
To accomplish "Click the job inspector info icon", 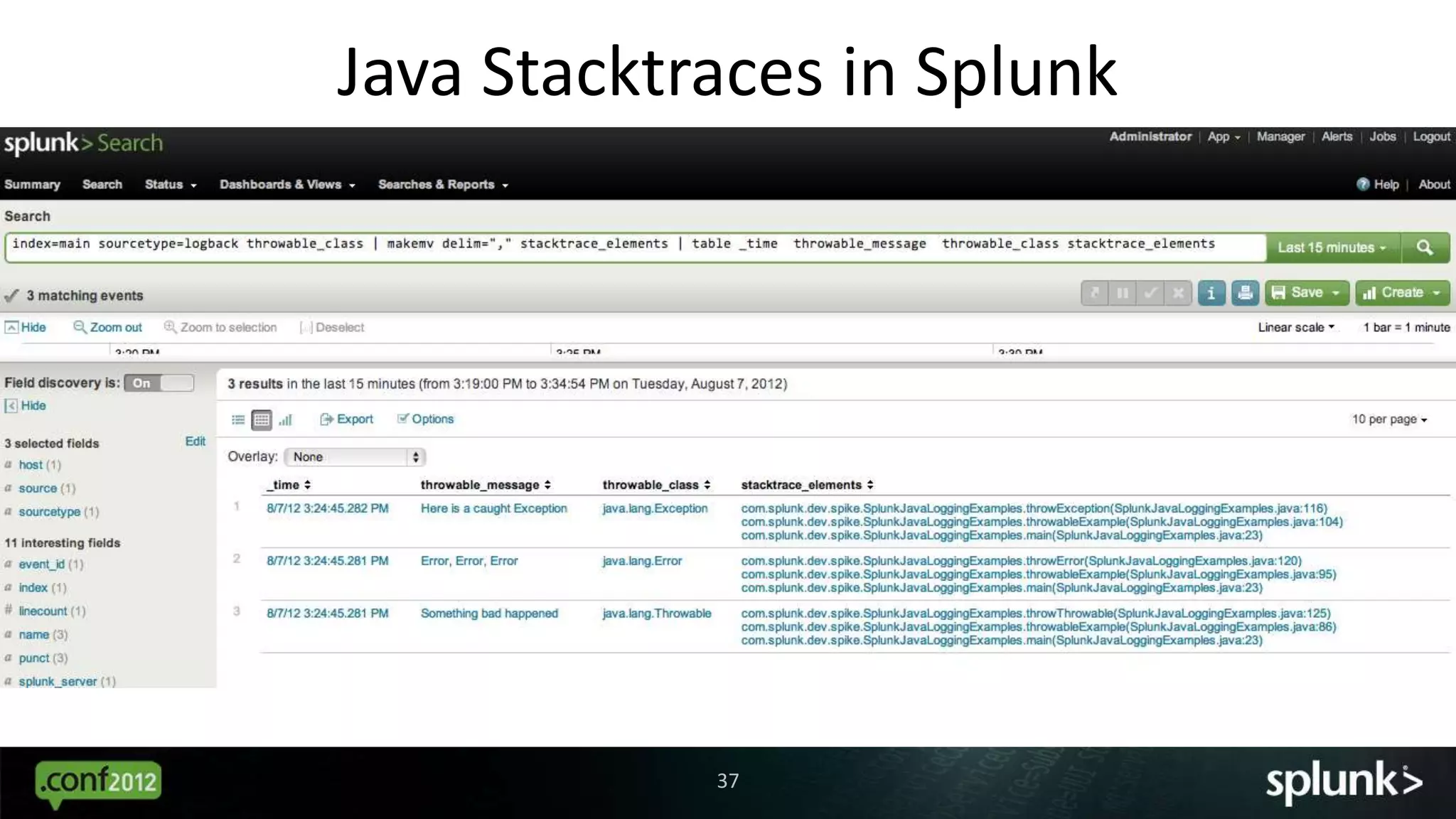I will tap(1211, 293).
